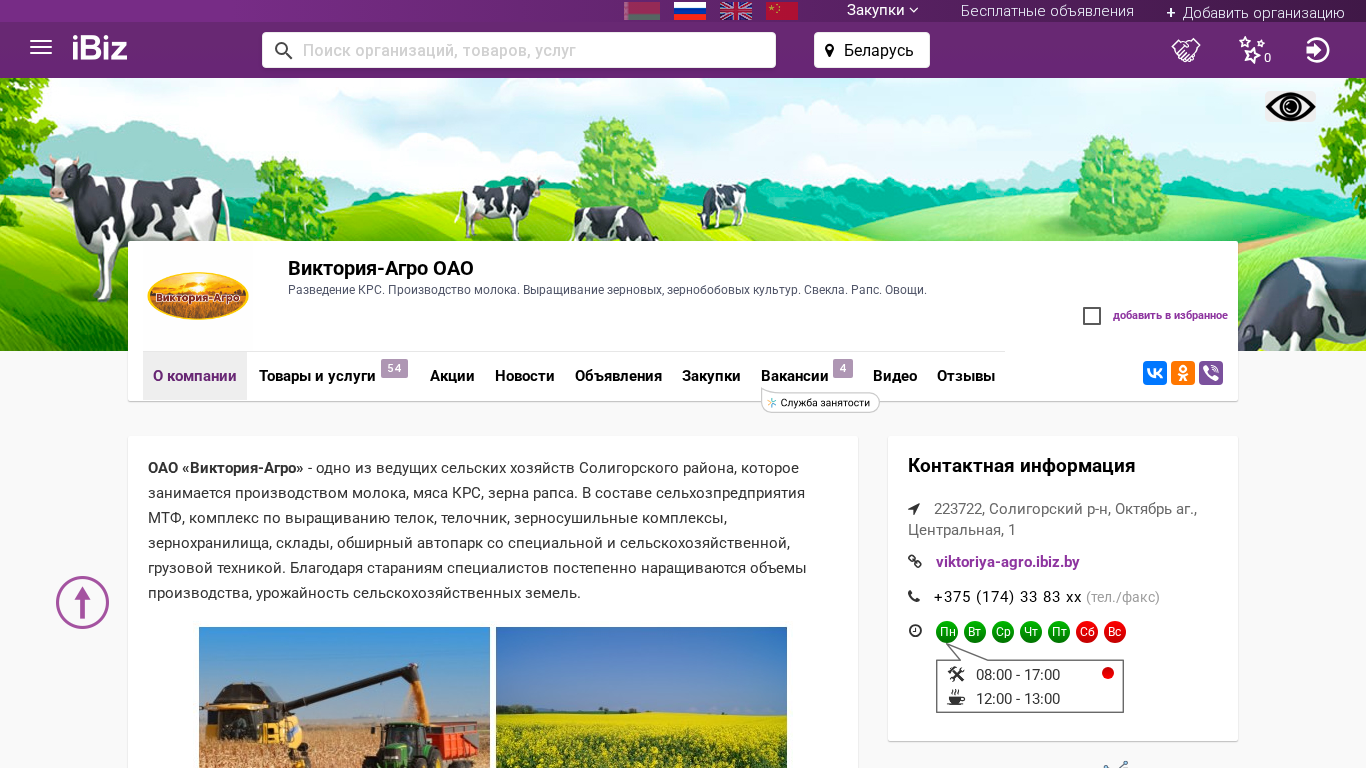Screen dimensions: 1366x768
Task: Share company via VK icon
Action: (x=1155, y=373)
